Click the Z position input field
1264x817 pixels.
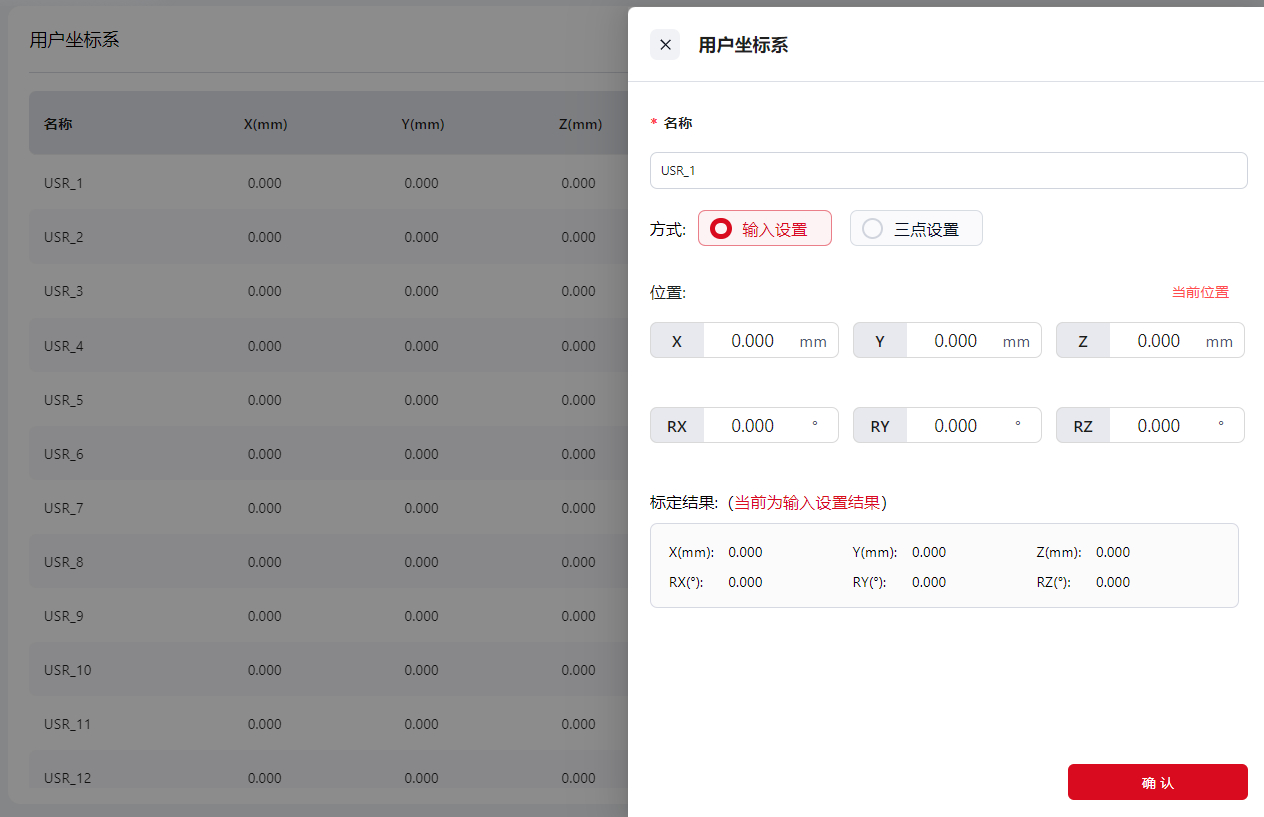(x=1158, y=341)
